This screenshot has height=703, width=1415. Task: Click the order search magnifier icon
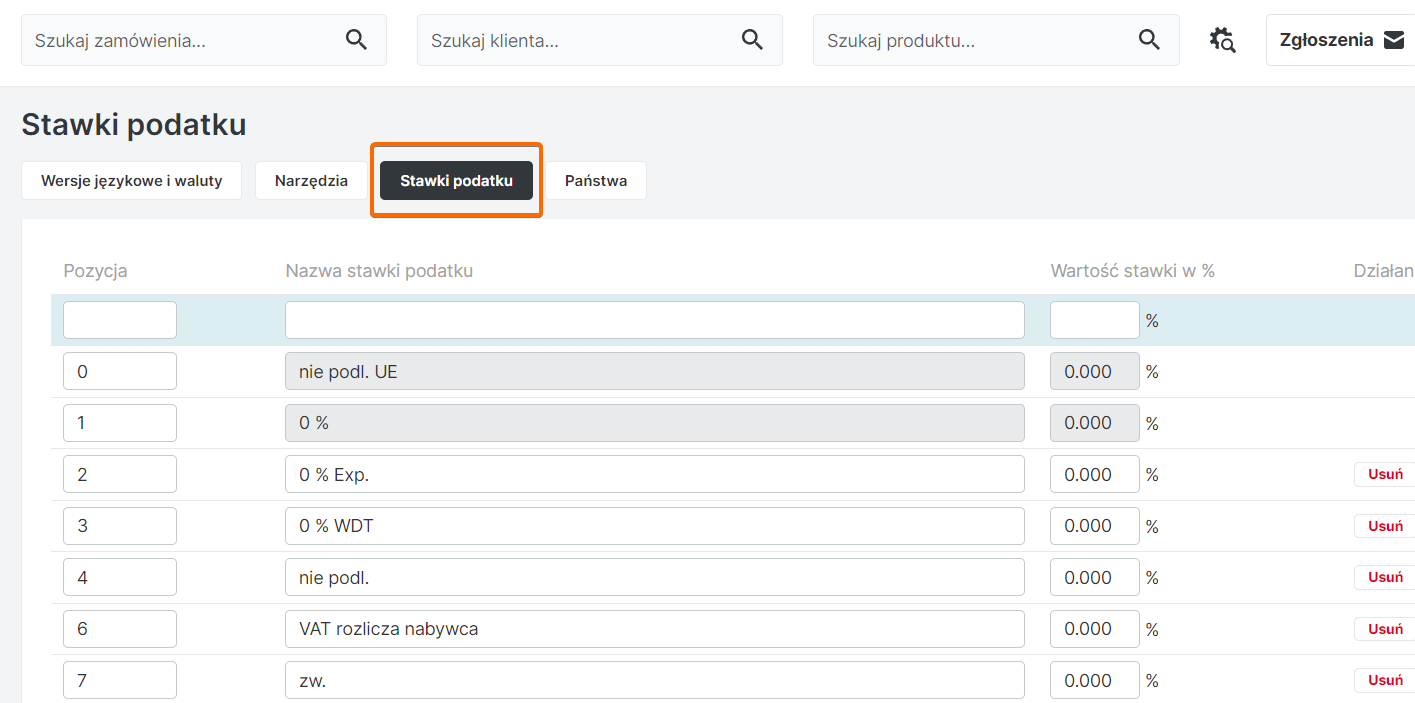356,40
